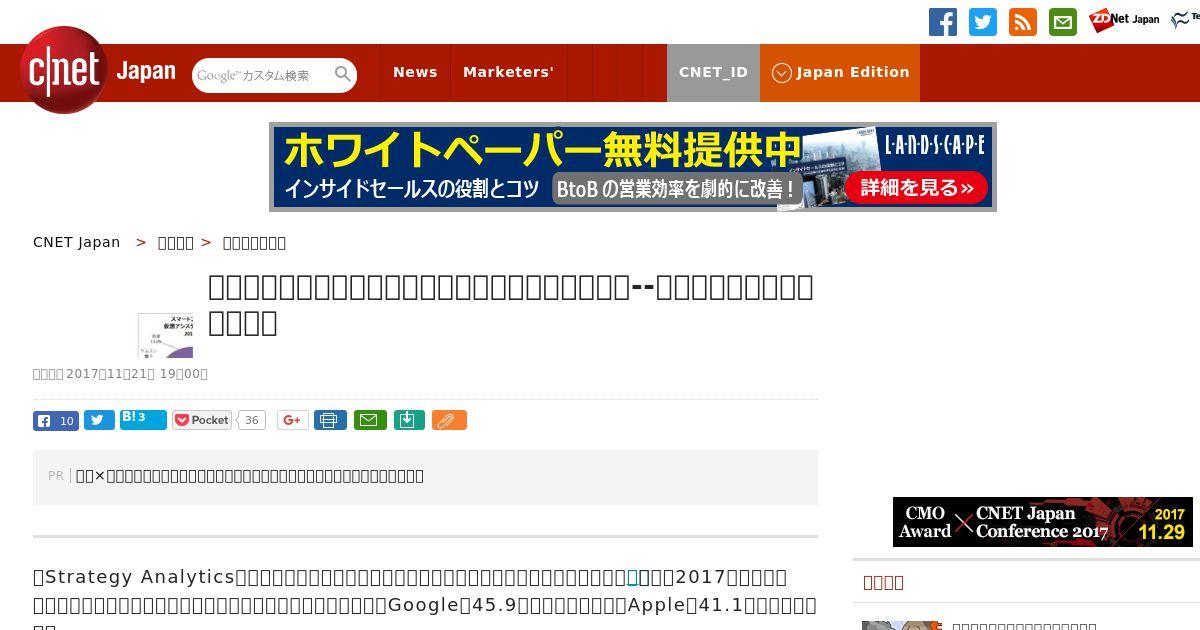1200x630 pixels.
Task: Go to CNET Japan home via logo
Action: 97,70
